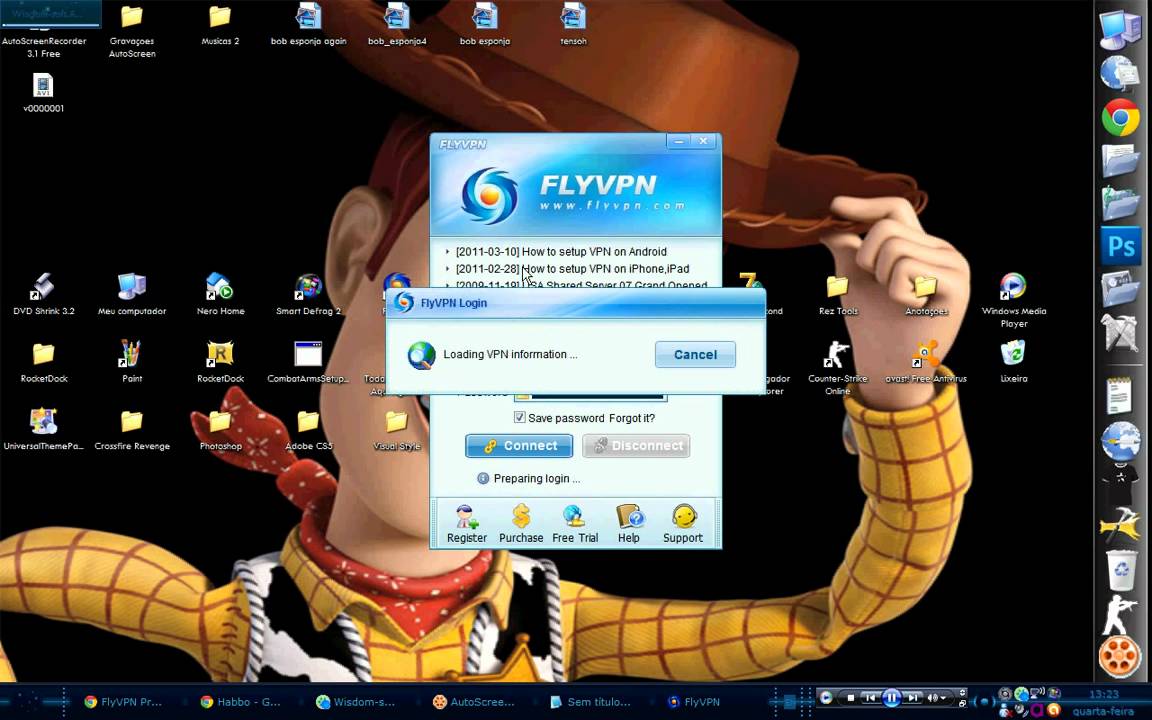The width and height of the screenshot is (1152, 720).
Task: Switch to the 'Wisdom-s...' taskbar item
Action: pyautogui.click(x=356, y=702)
